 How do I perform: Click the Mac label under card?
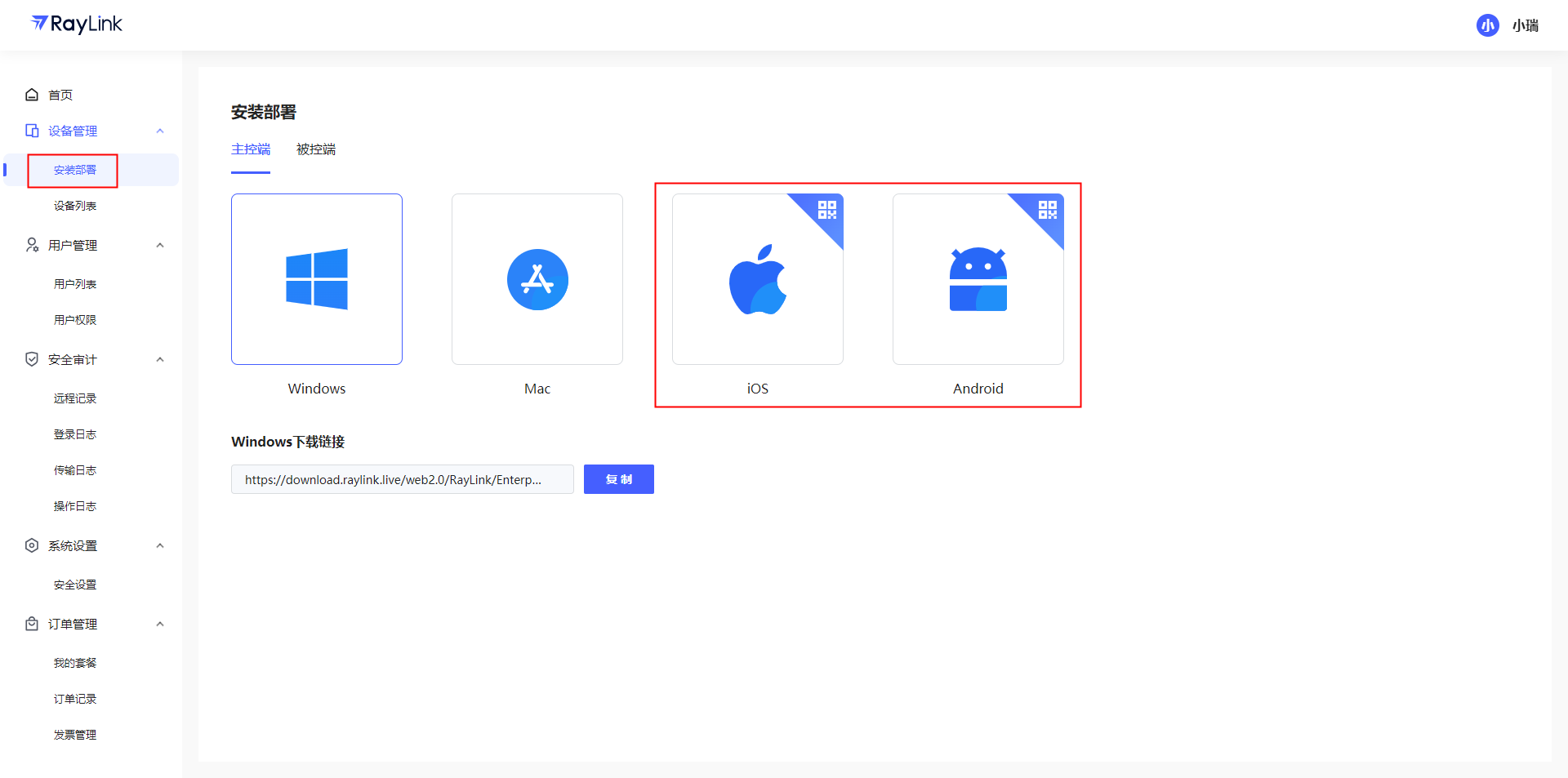pyautogui.click(x=537, y=389)
